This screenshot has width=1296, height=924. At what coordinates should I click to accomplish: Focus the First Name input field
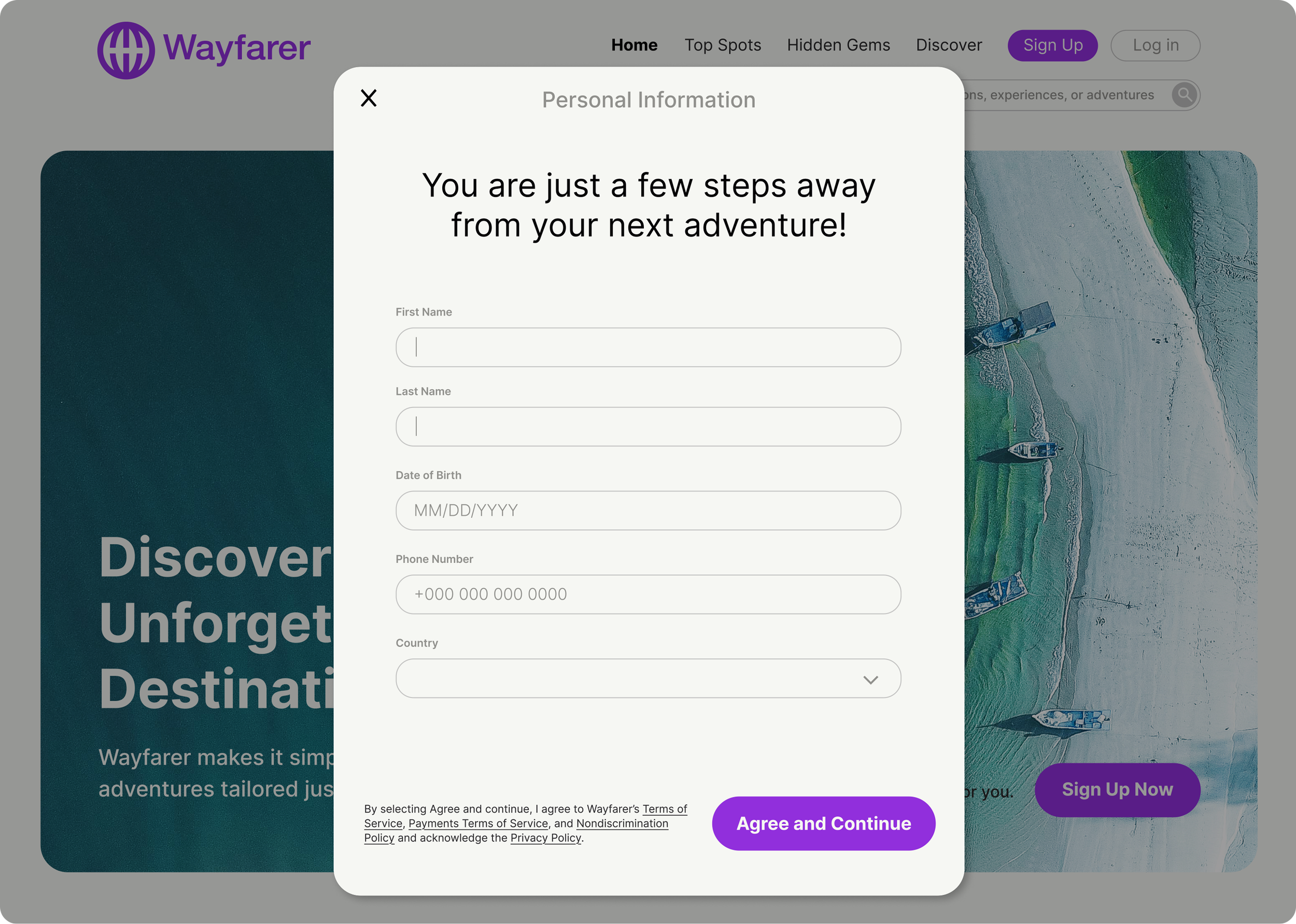tap(647, 347)
